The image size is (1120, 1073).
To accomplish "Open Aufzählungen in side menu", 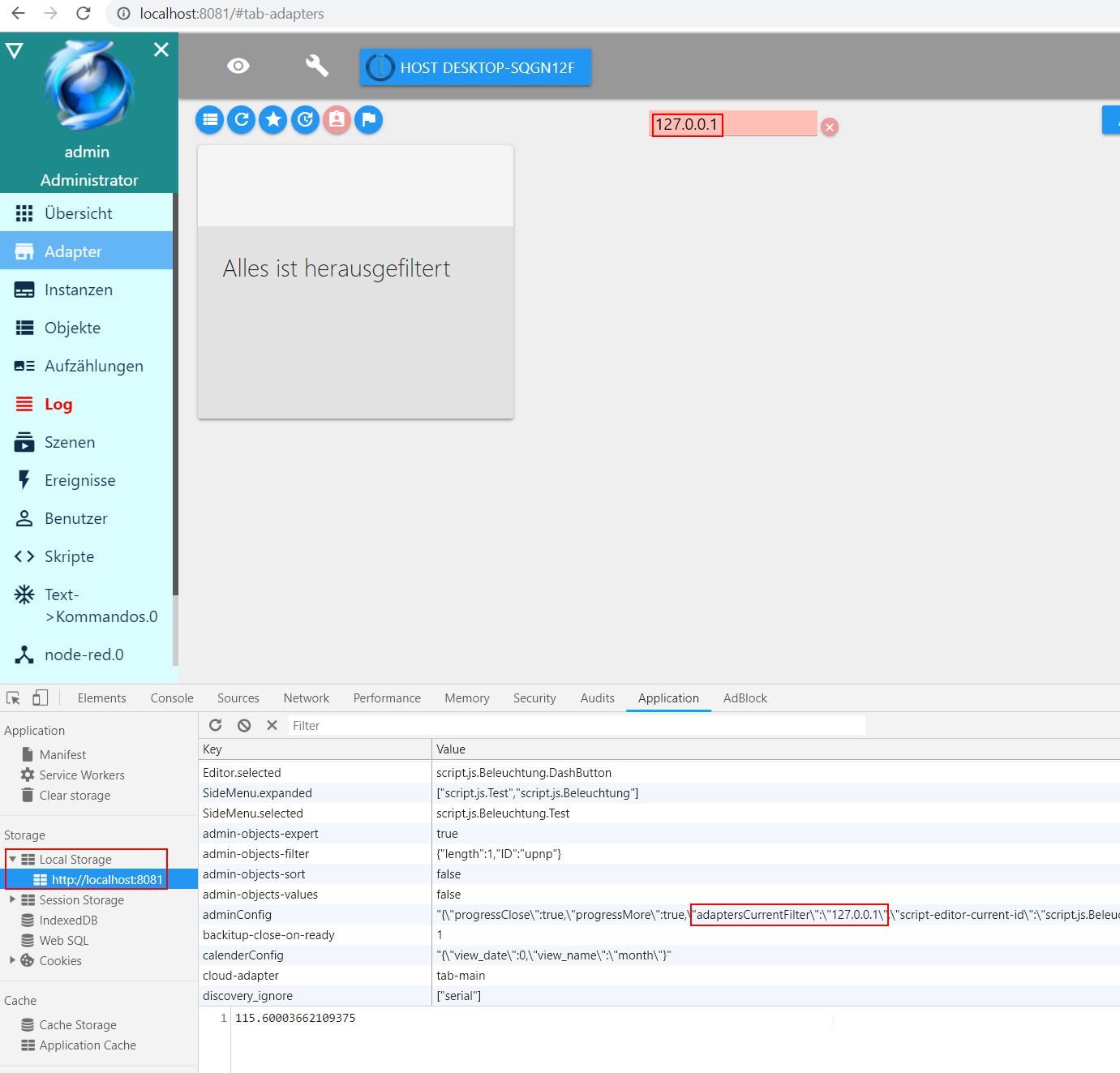I will click(86, 366).
